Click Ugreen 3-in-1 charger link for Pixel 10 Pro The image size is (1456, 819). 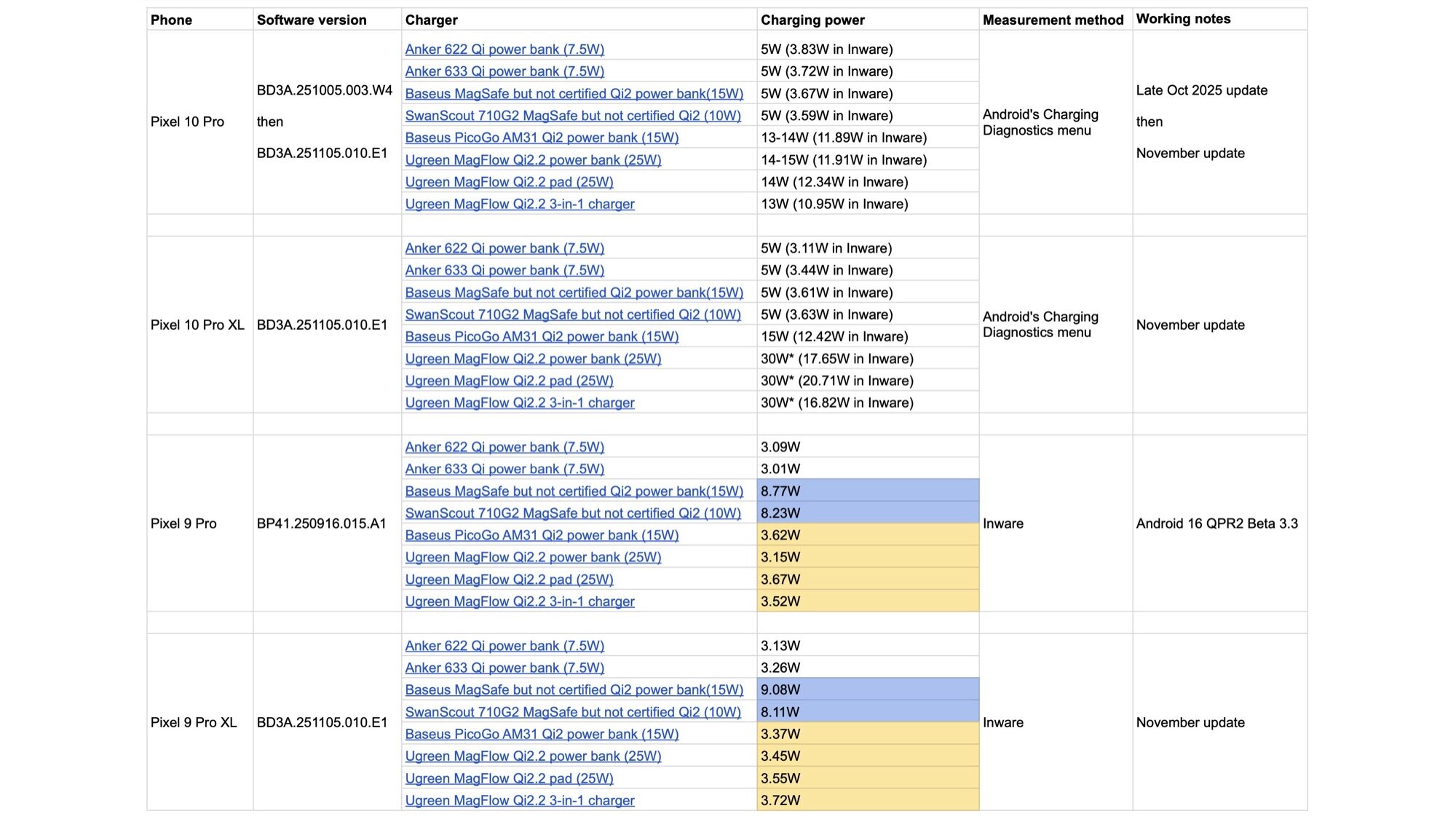pyautogui.click(x=520, y=204)
